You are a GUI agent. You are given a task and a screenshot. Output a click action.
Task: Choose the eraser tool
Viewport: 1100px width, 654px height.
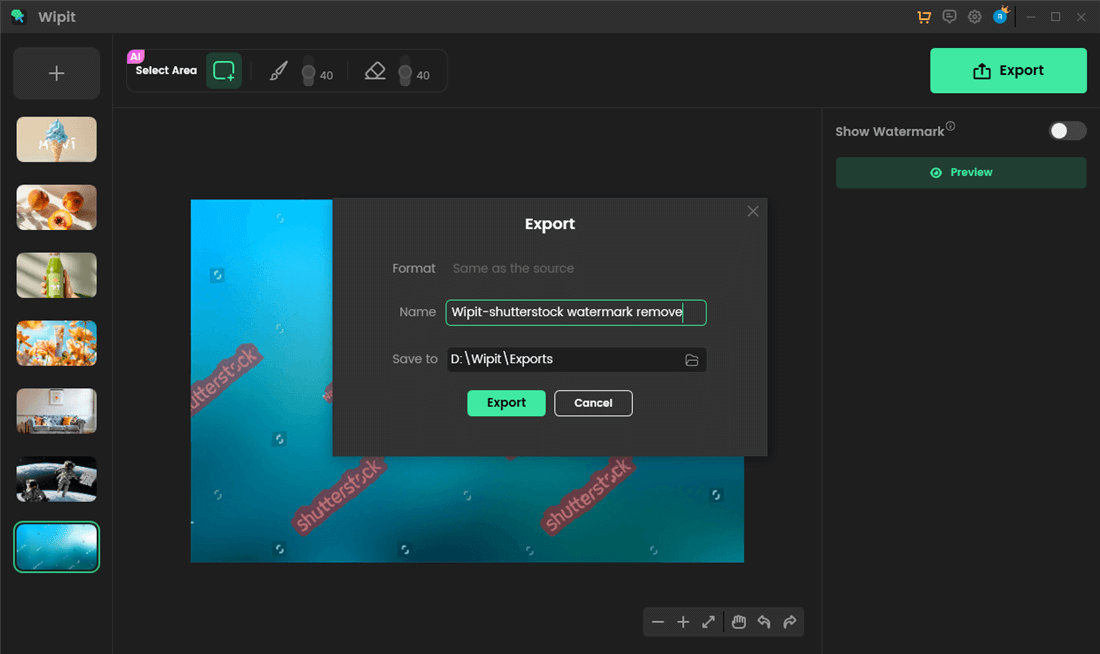pos(375,71)
